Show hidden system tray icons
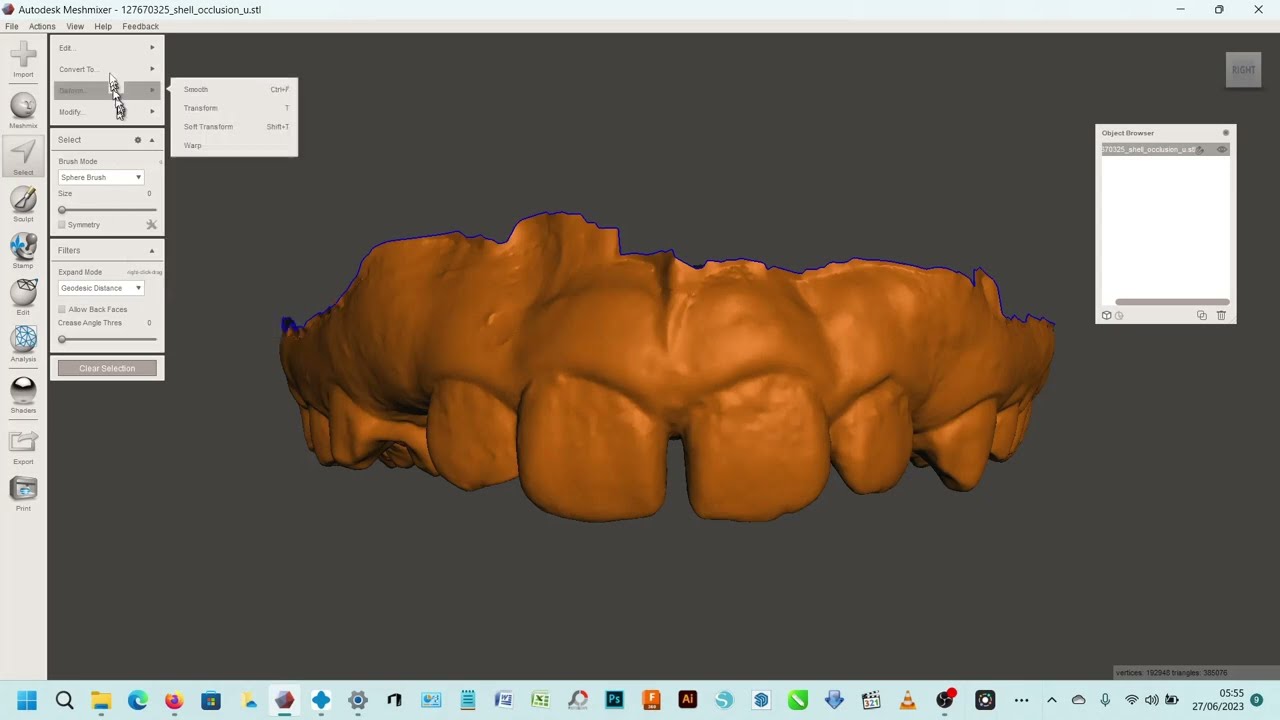 click(1051, 700)
